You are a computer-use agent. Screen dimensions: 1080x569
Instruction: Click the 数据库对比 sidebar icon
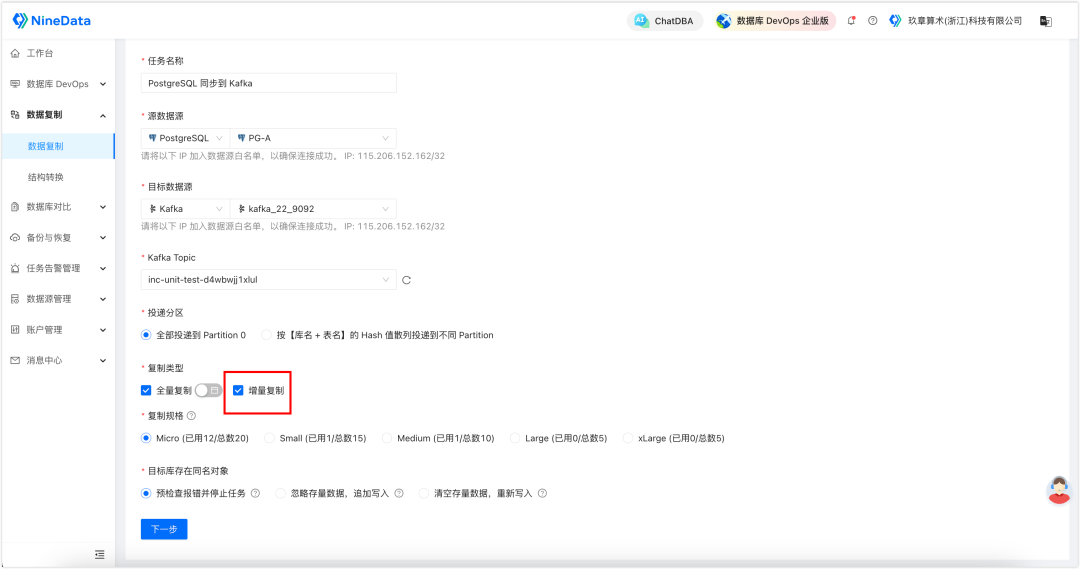tap(15, 207)
